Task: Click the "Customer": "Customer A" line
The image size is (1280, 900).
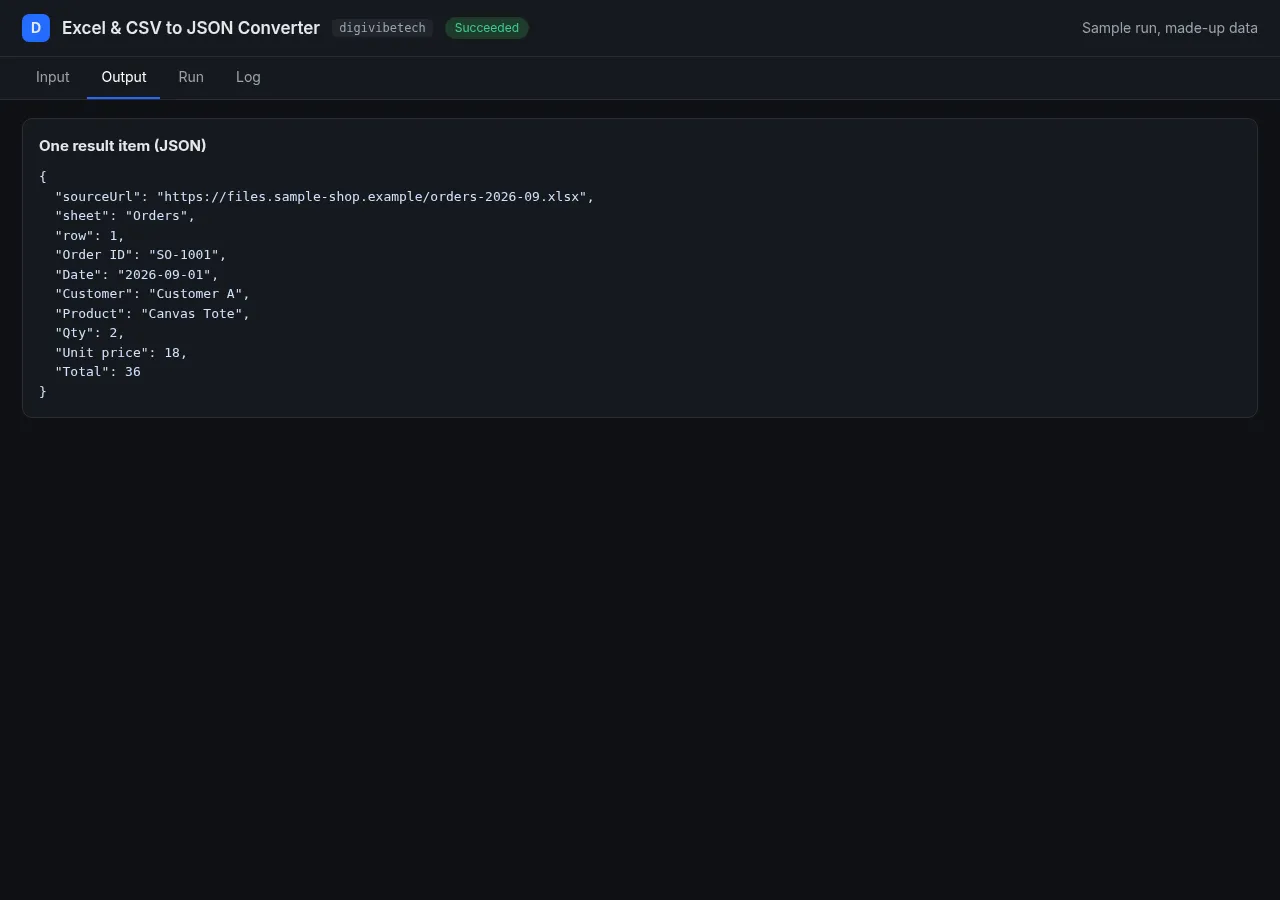Action: click(x=152, y=294)
